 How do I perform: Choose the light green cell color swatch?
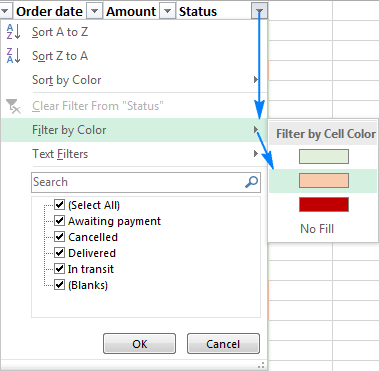click(324, 156)
